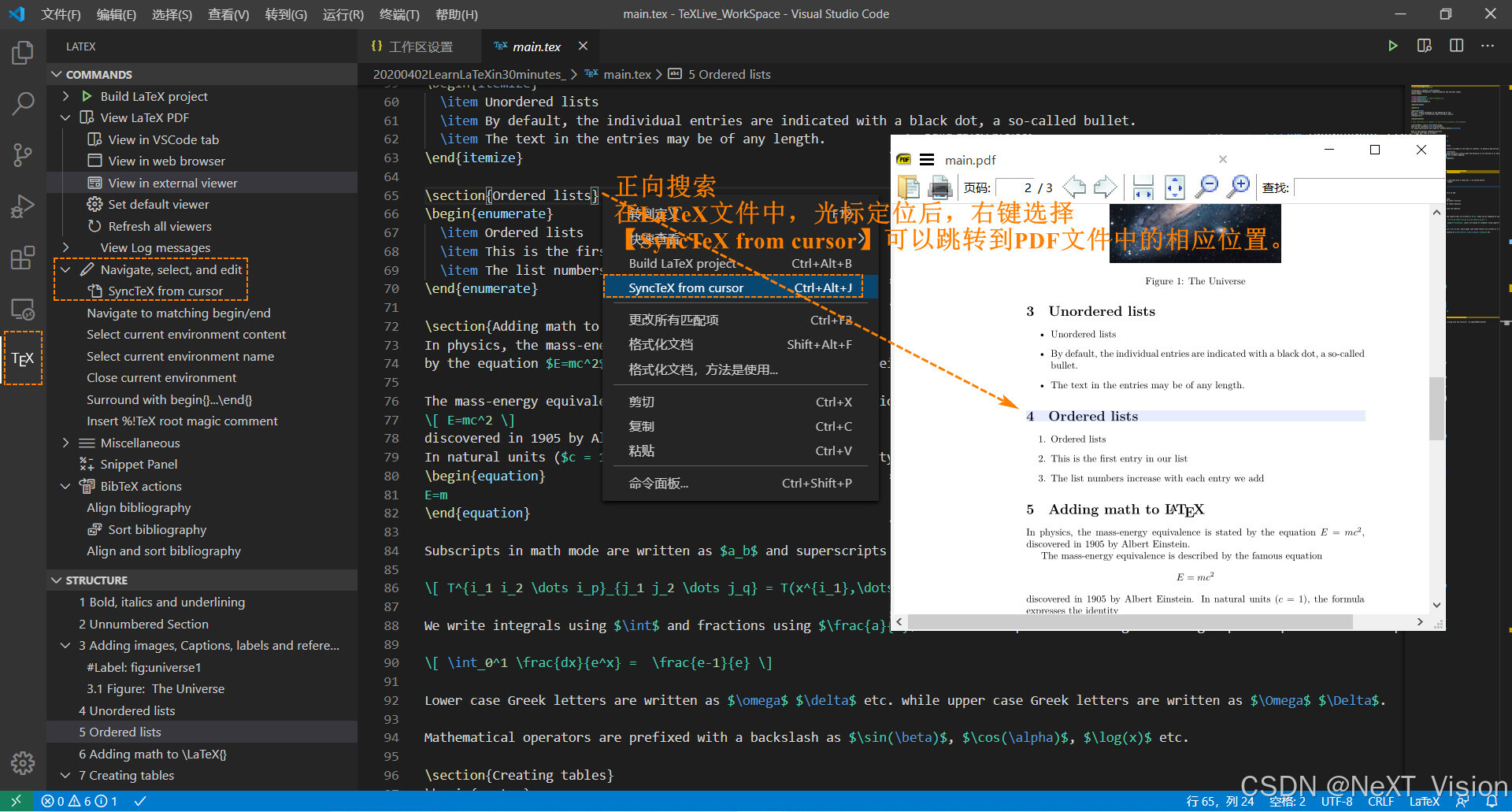Open the 终端(T) menu
1512x812 pixels.
click(399, 14)
